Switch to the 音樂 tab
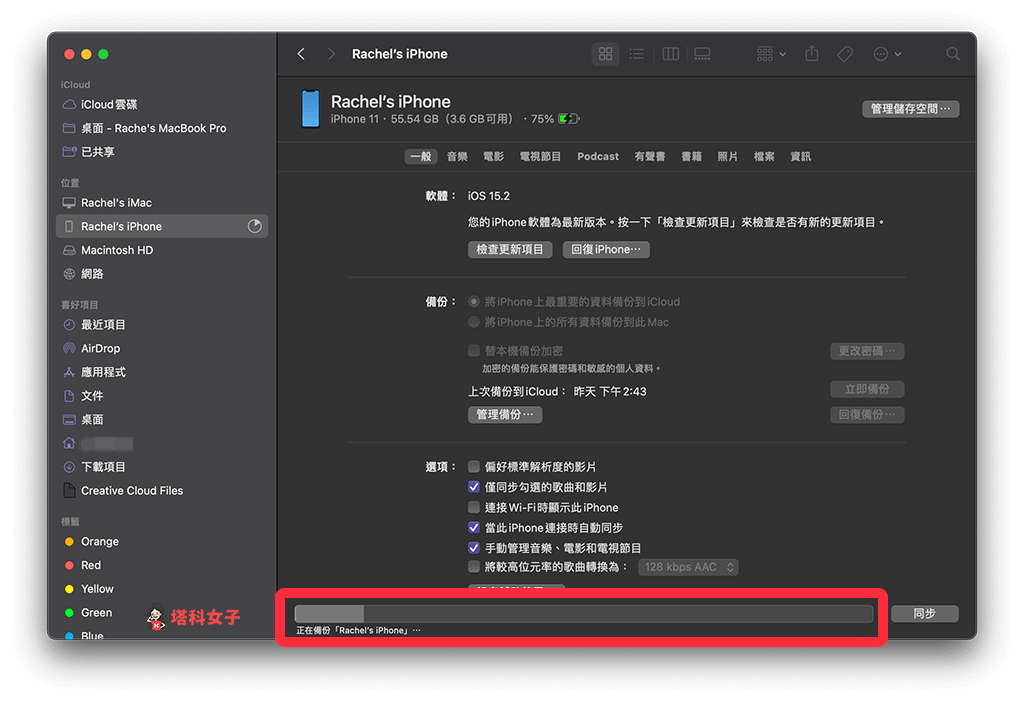The height and width of the screenshot is (702, 1024). (457, 156)
